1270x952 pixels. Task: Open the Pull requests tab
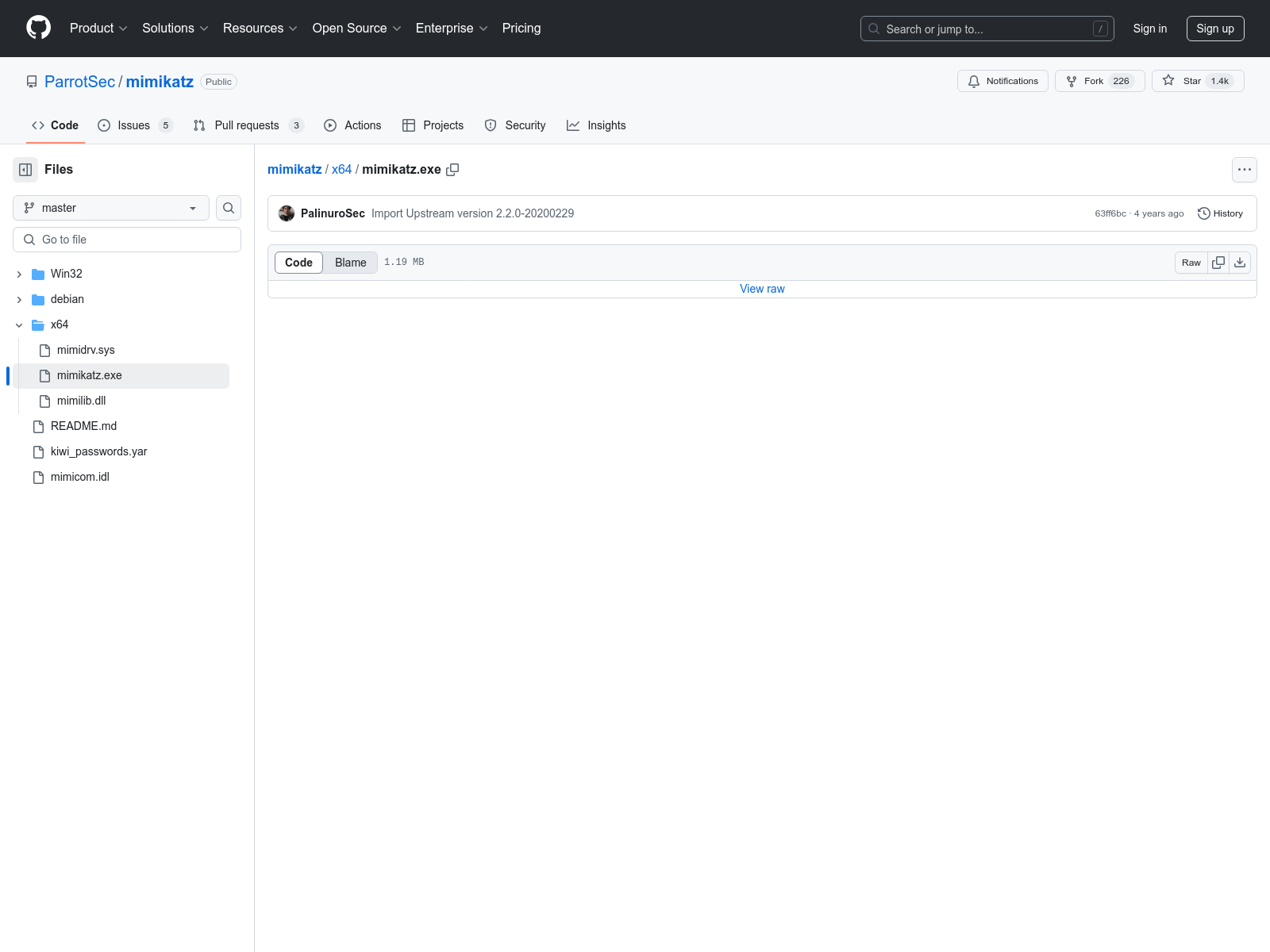tap(248, 125)
